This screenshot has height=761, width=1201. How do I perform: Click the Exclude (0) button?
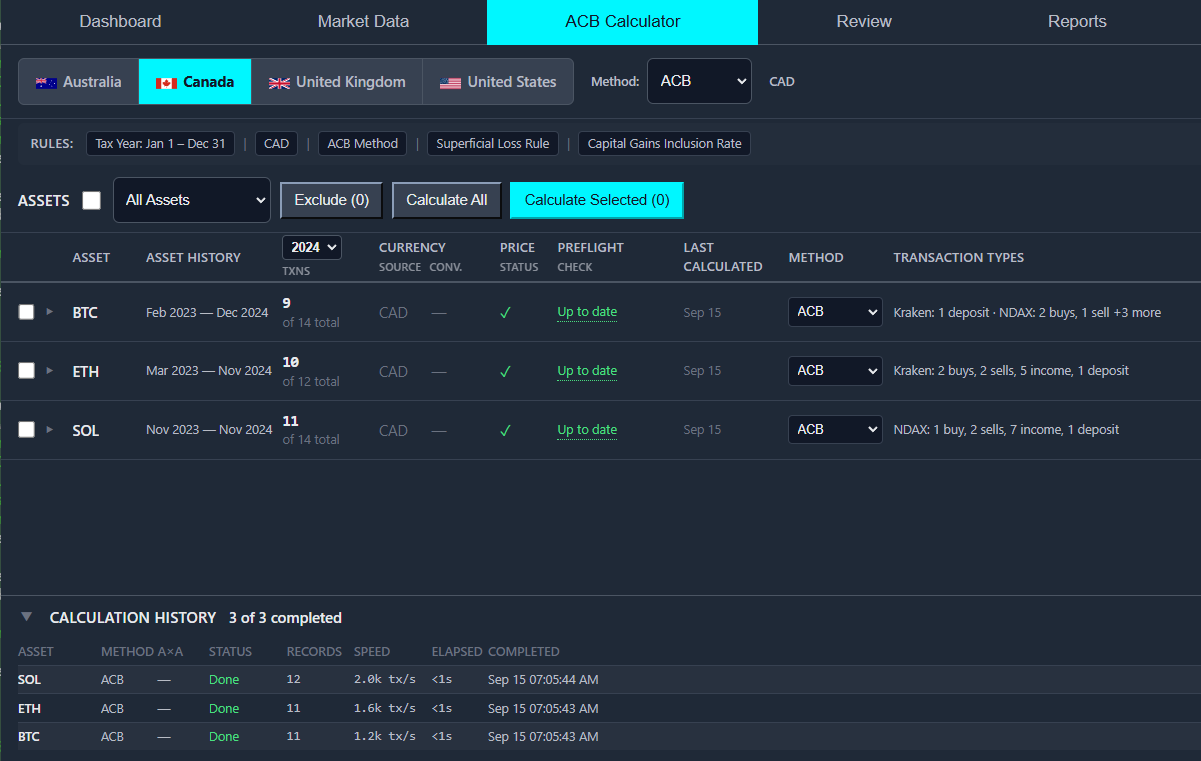click(x=332, y=200)
